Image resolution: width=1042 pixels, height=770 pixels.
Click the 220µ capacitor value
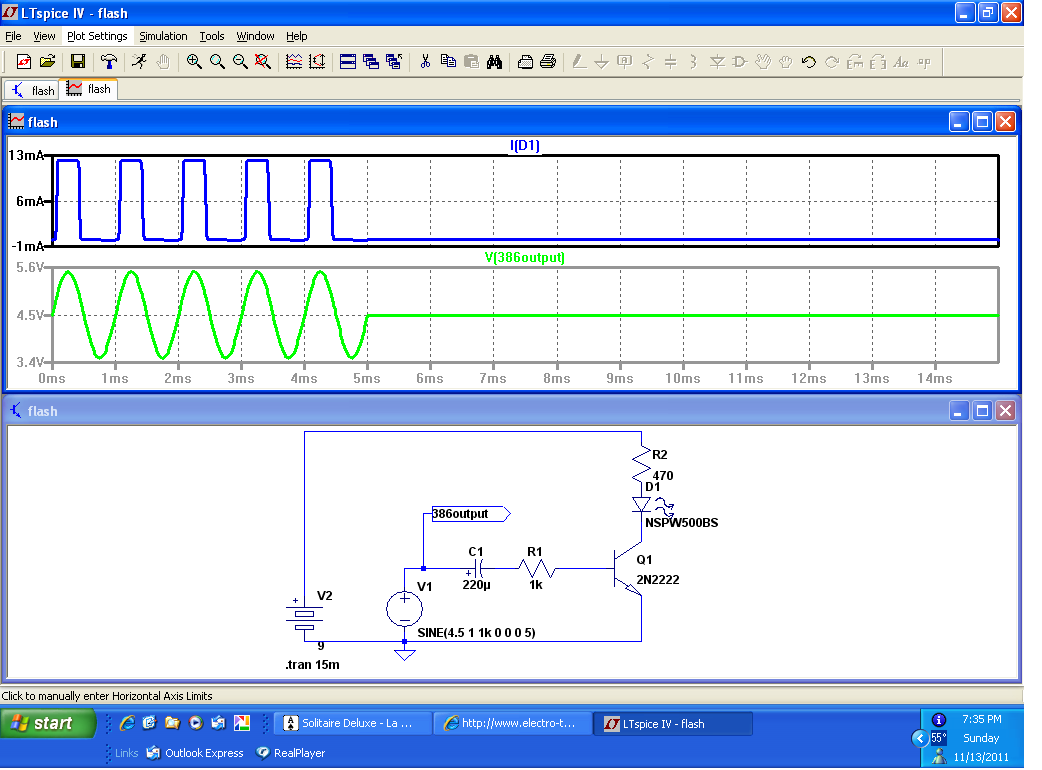[476, 585]
